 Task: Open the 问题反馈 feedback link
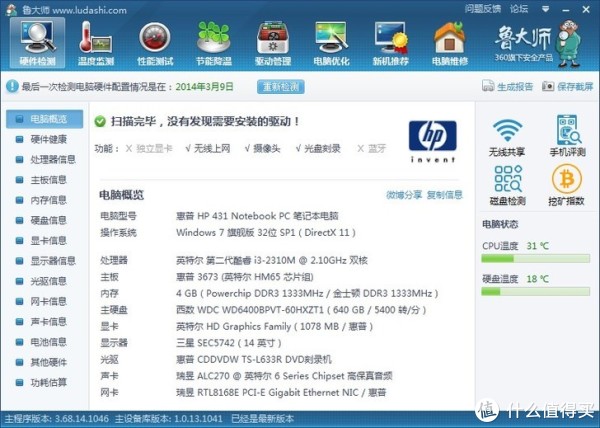coord(483,9)
